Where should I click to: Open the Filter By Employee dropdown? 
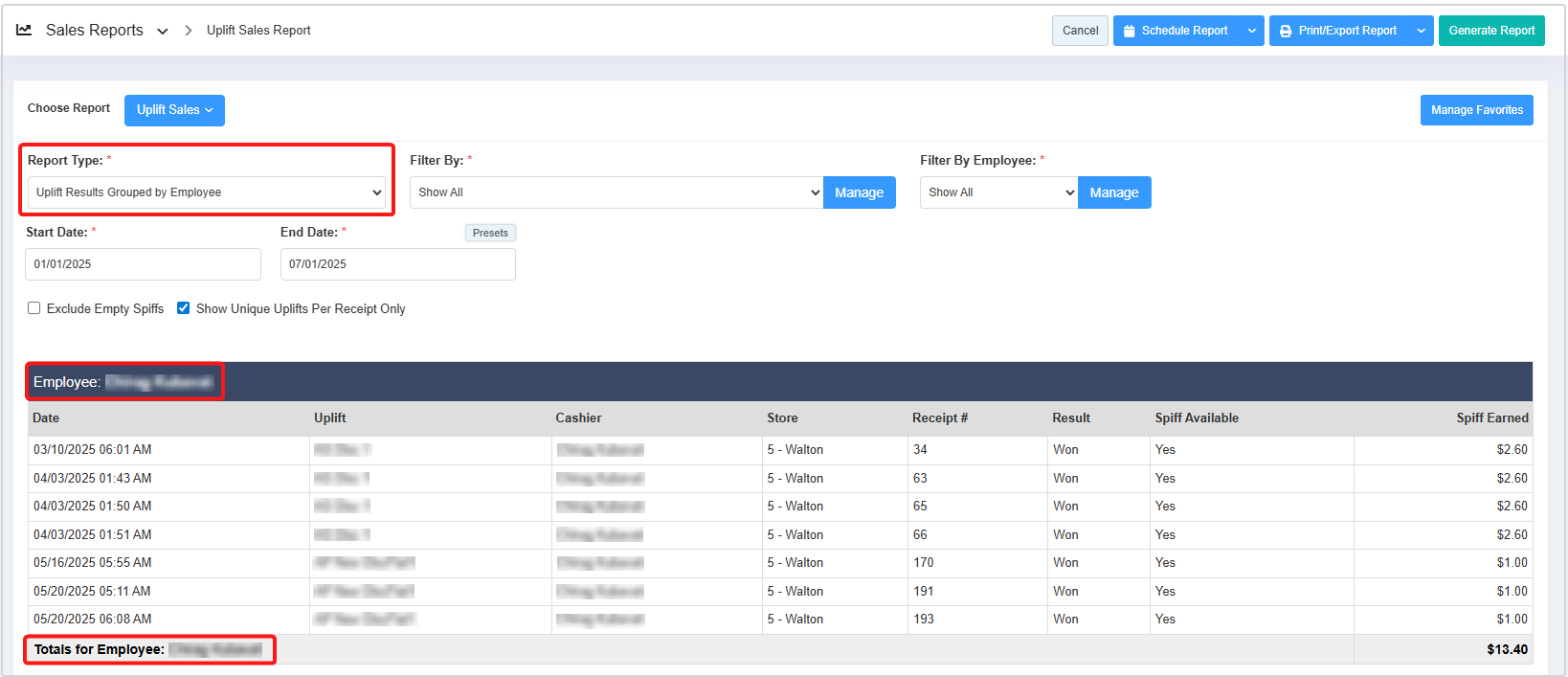[998, 192]
